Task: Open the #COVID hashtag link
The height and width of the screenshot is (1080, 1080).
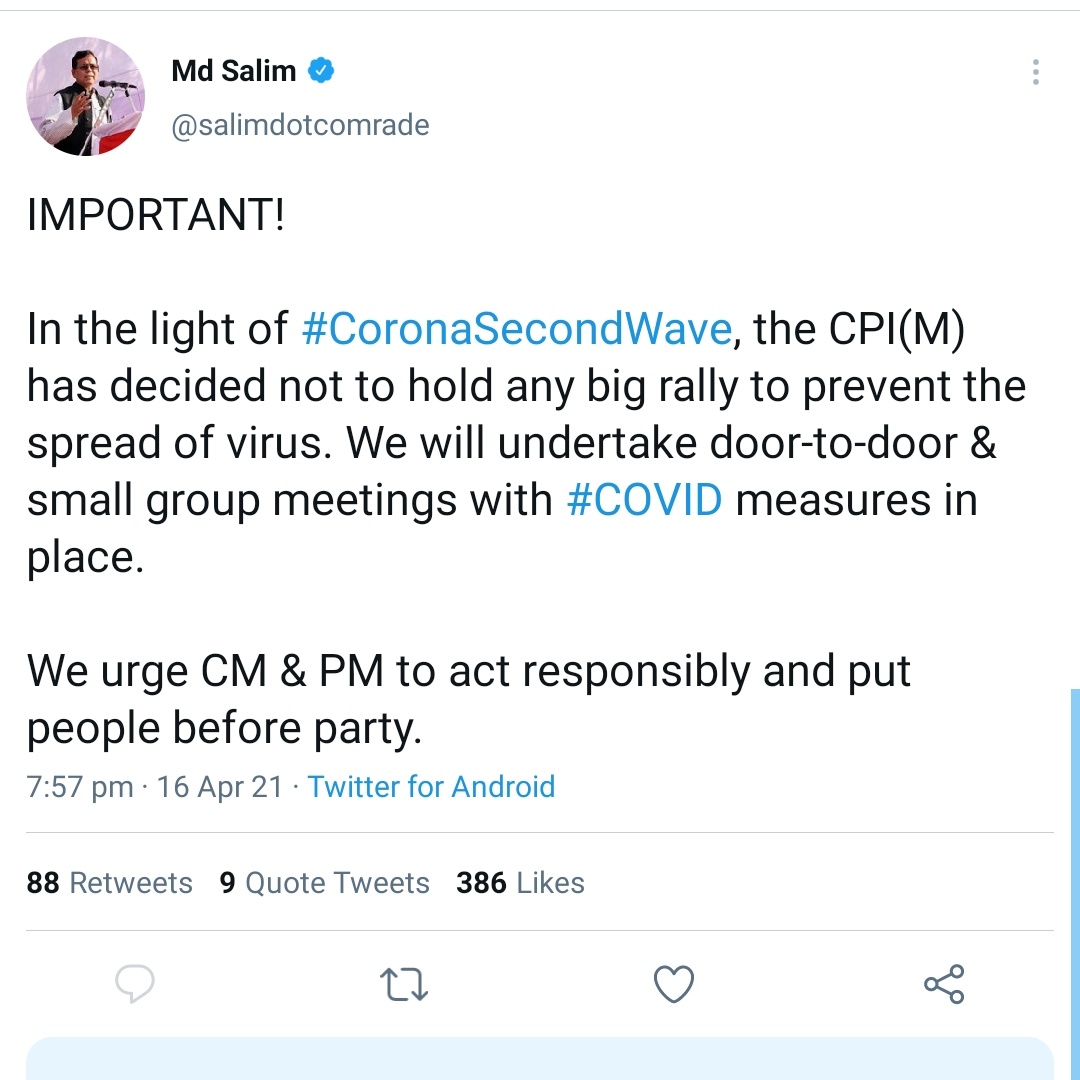Action: [x=645, y=499]
